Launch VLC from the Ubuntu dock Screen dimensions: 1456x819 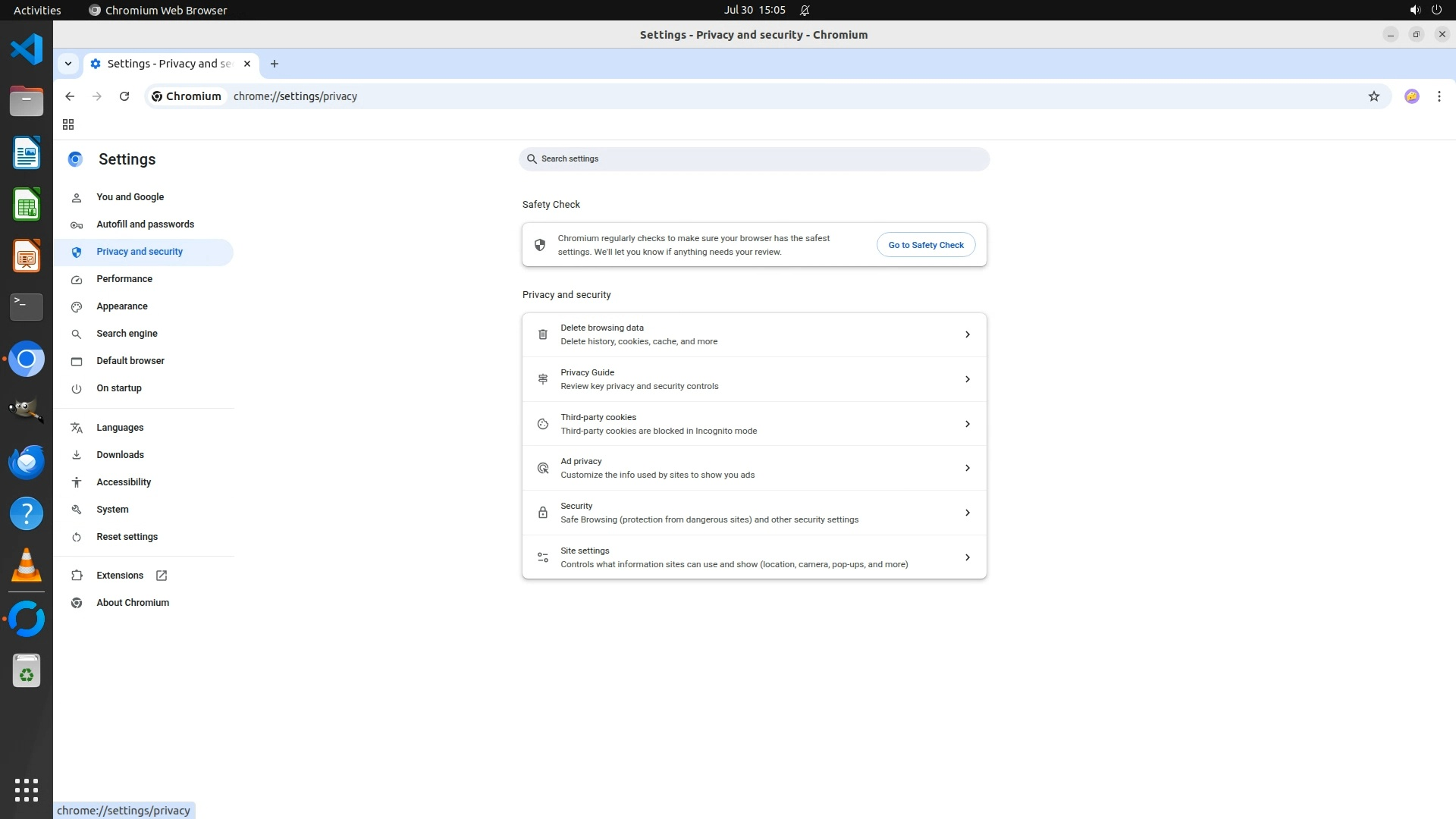(x=27, y=566)
